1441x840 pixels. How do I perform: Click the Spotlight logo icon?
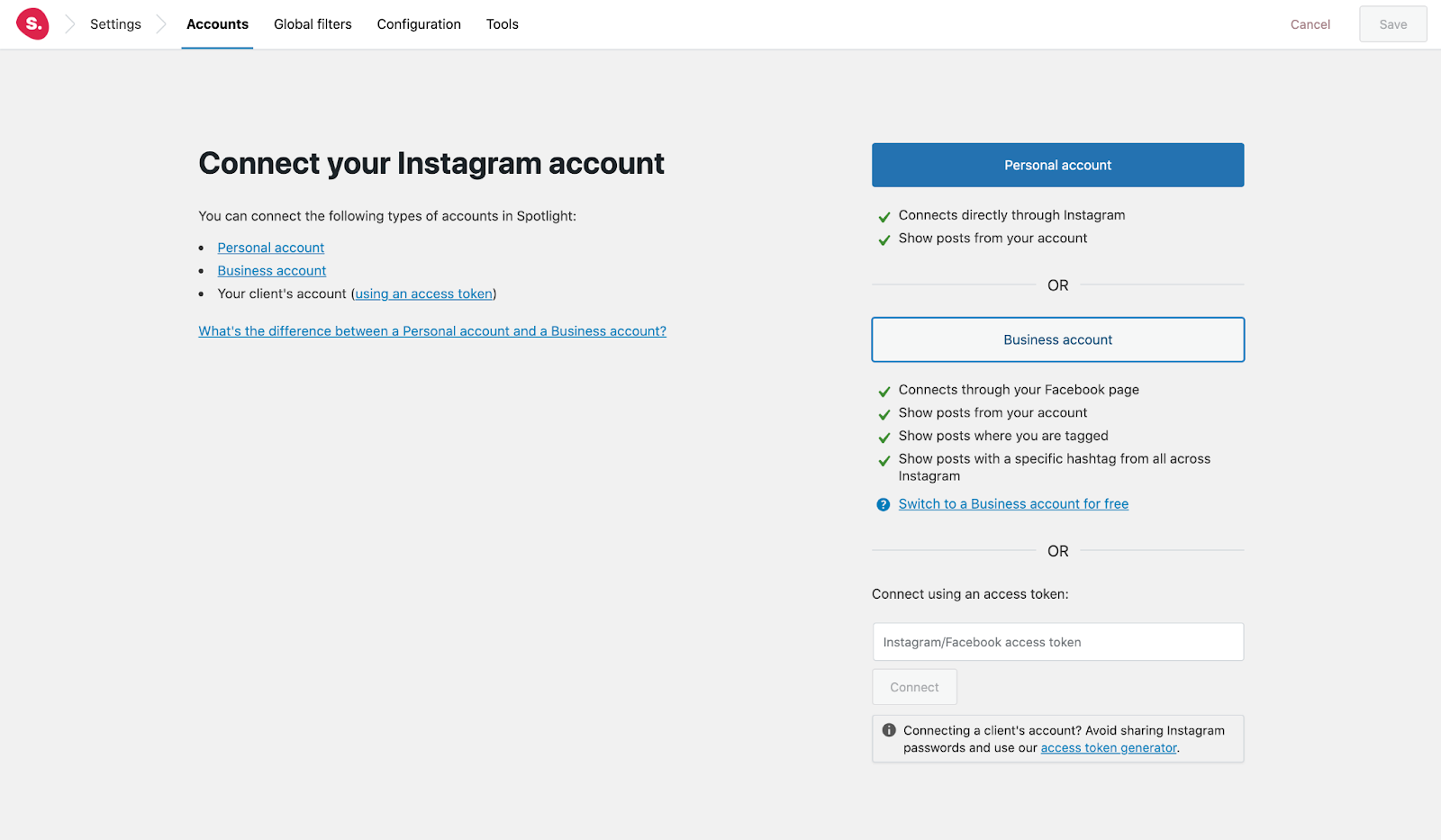(32, 24)
